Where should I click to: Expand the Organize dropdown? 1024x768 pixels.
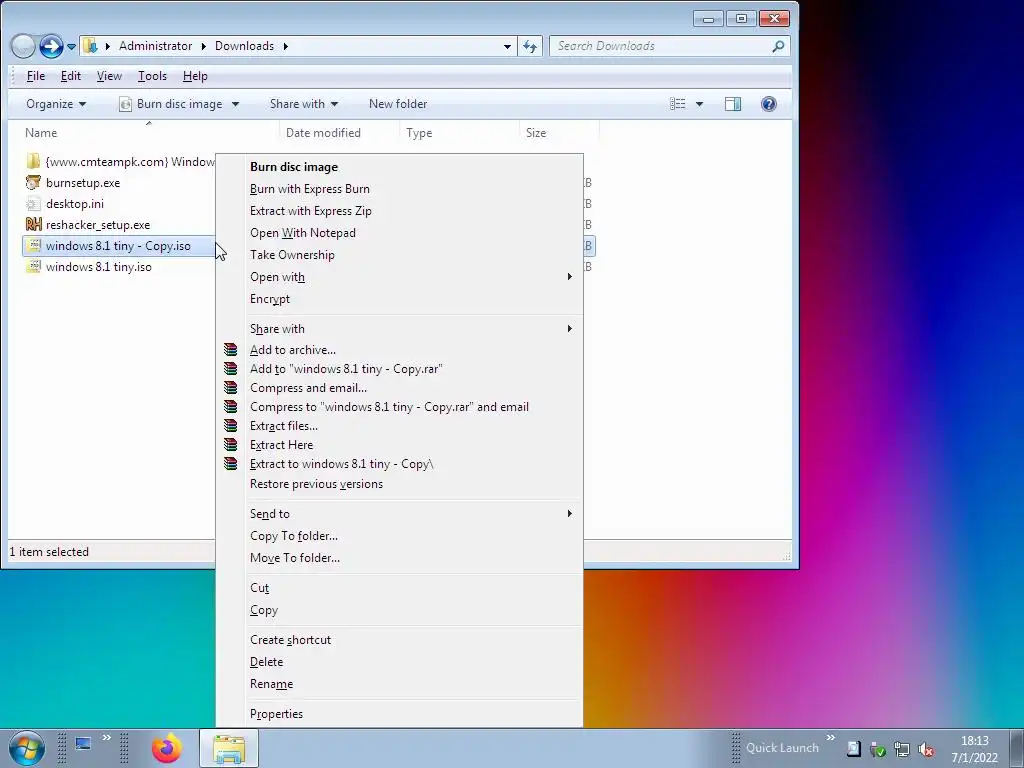point(56,104)
